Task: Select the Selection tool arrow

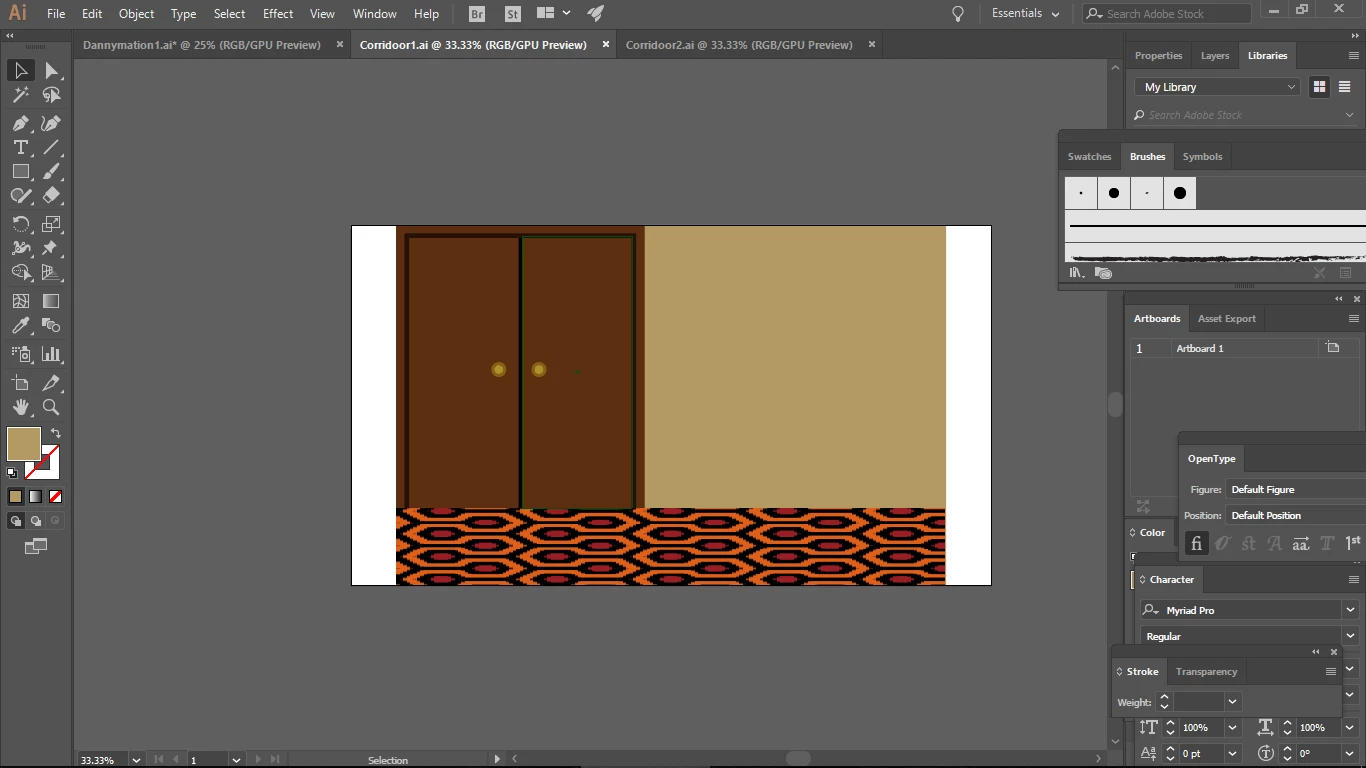Action: click(x=20, y=70)
